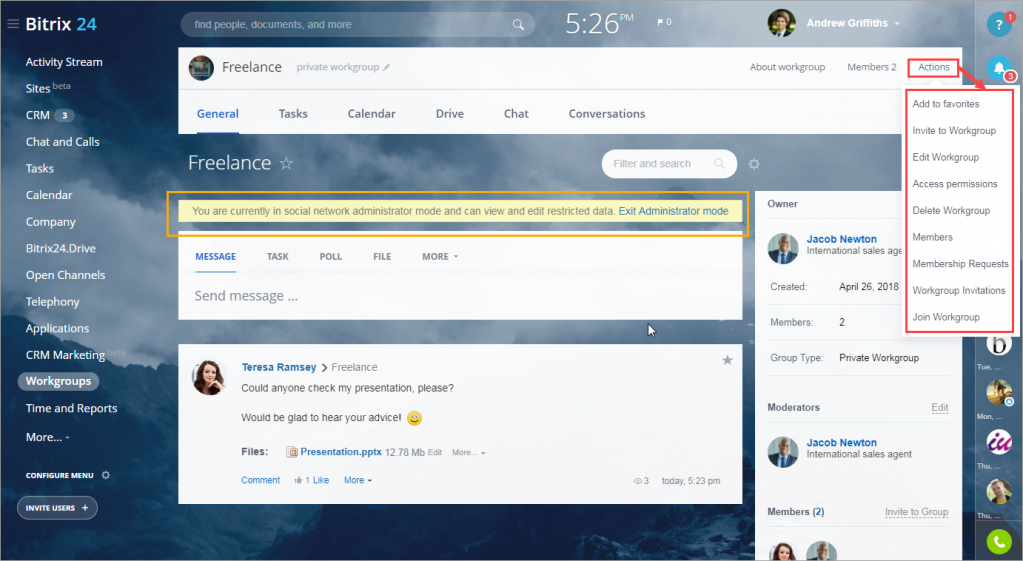Click in the Send message field

coord(460,296)
